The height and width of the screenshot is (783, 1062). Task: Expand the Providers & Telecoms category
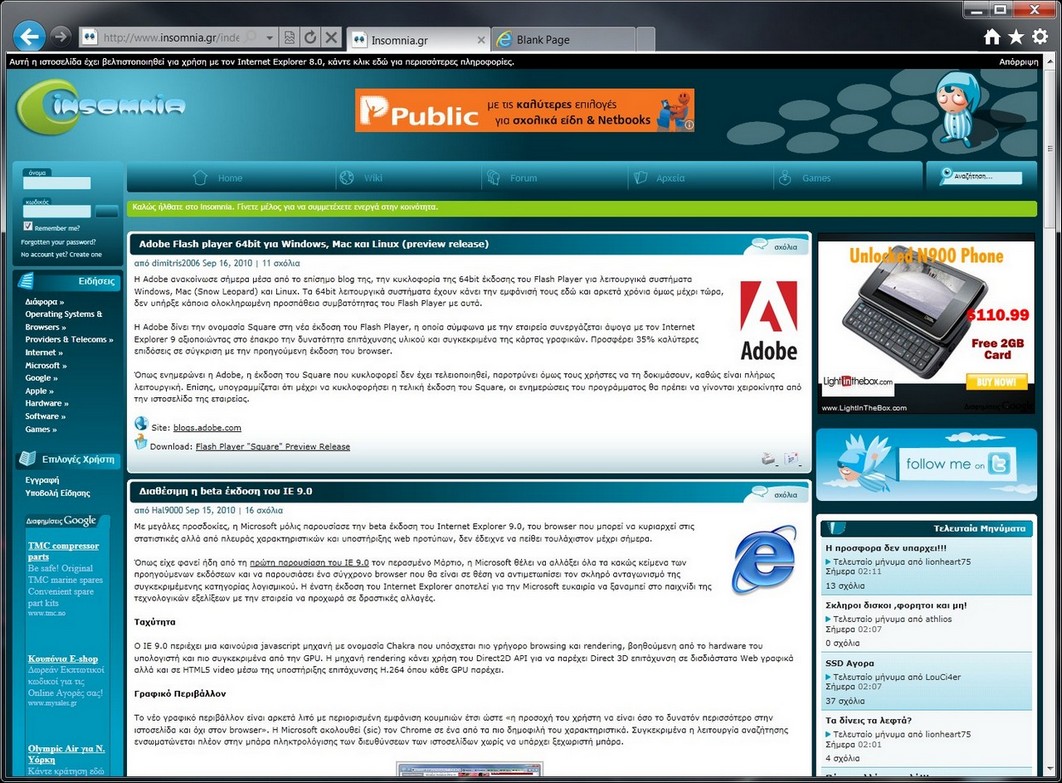(69, 339)
